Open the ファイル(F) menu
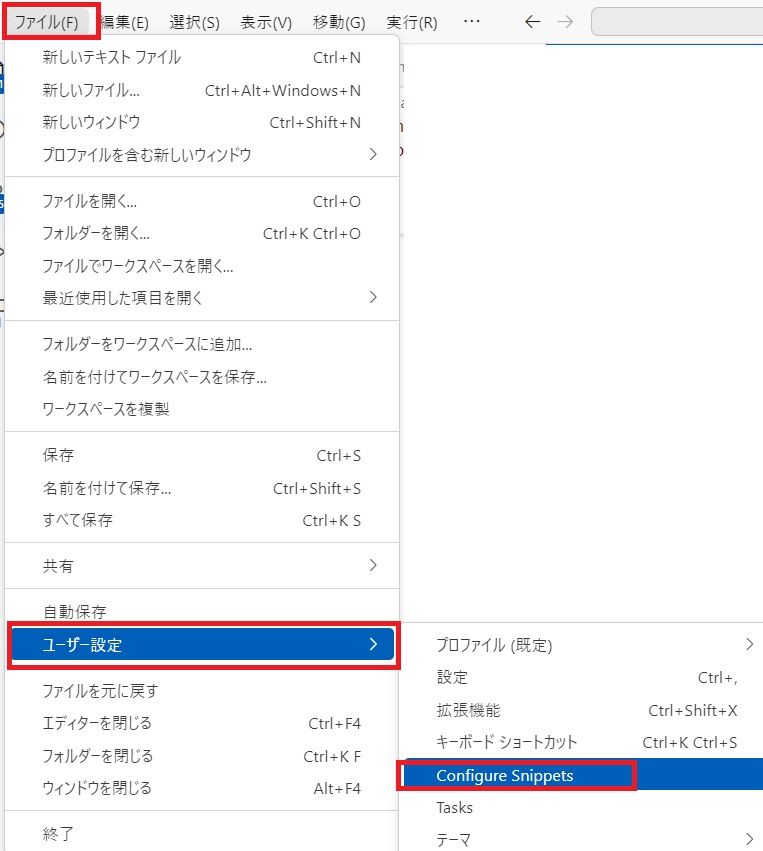The image size is (763, 851). point(47,22)
